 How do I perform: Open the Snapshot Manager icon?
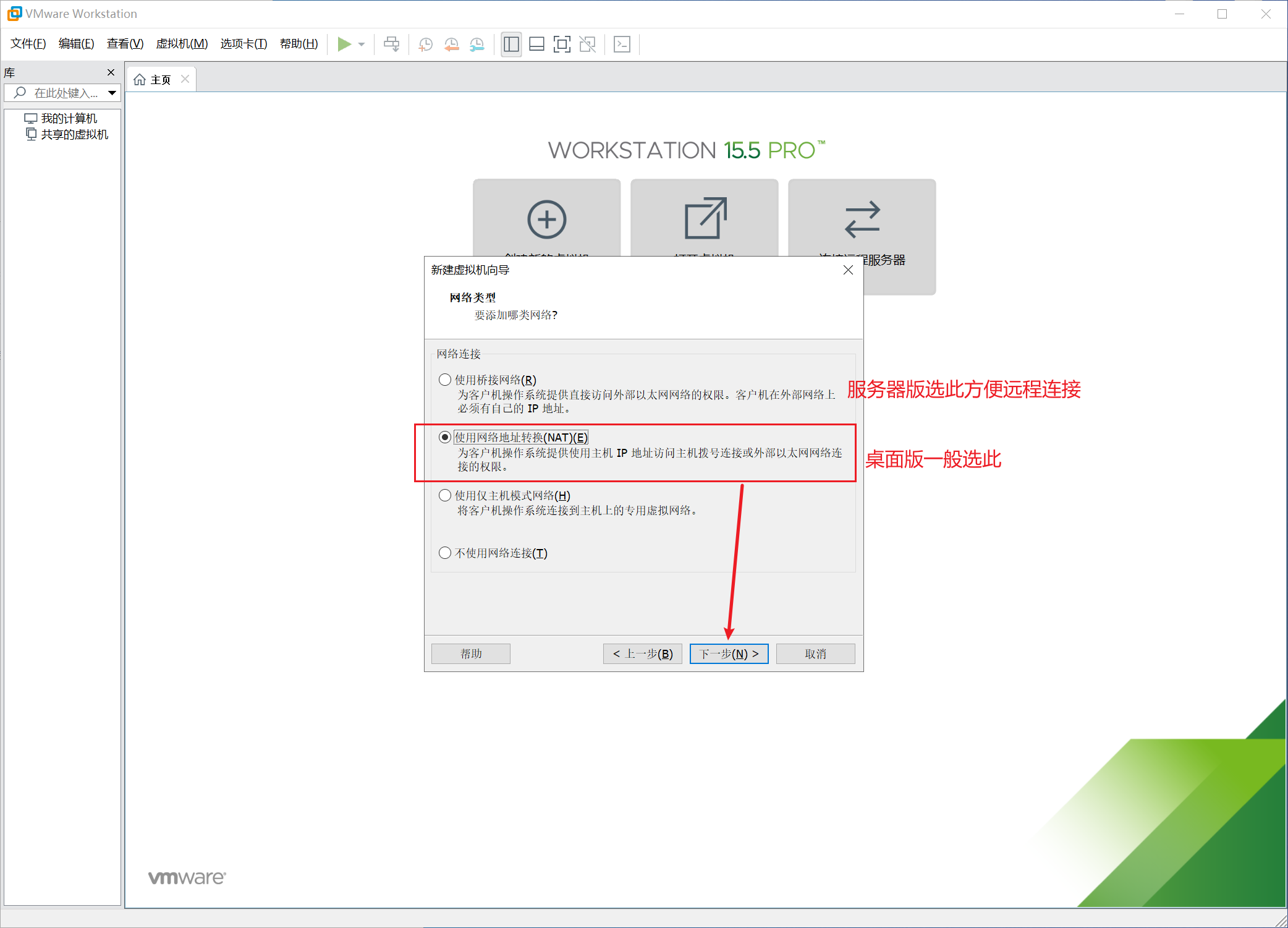[477, 44]
